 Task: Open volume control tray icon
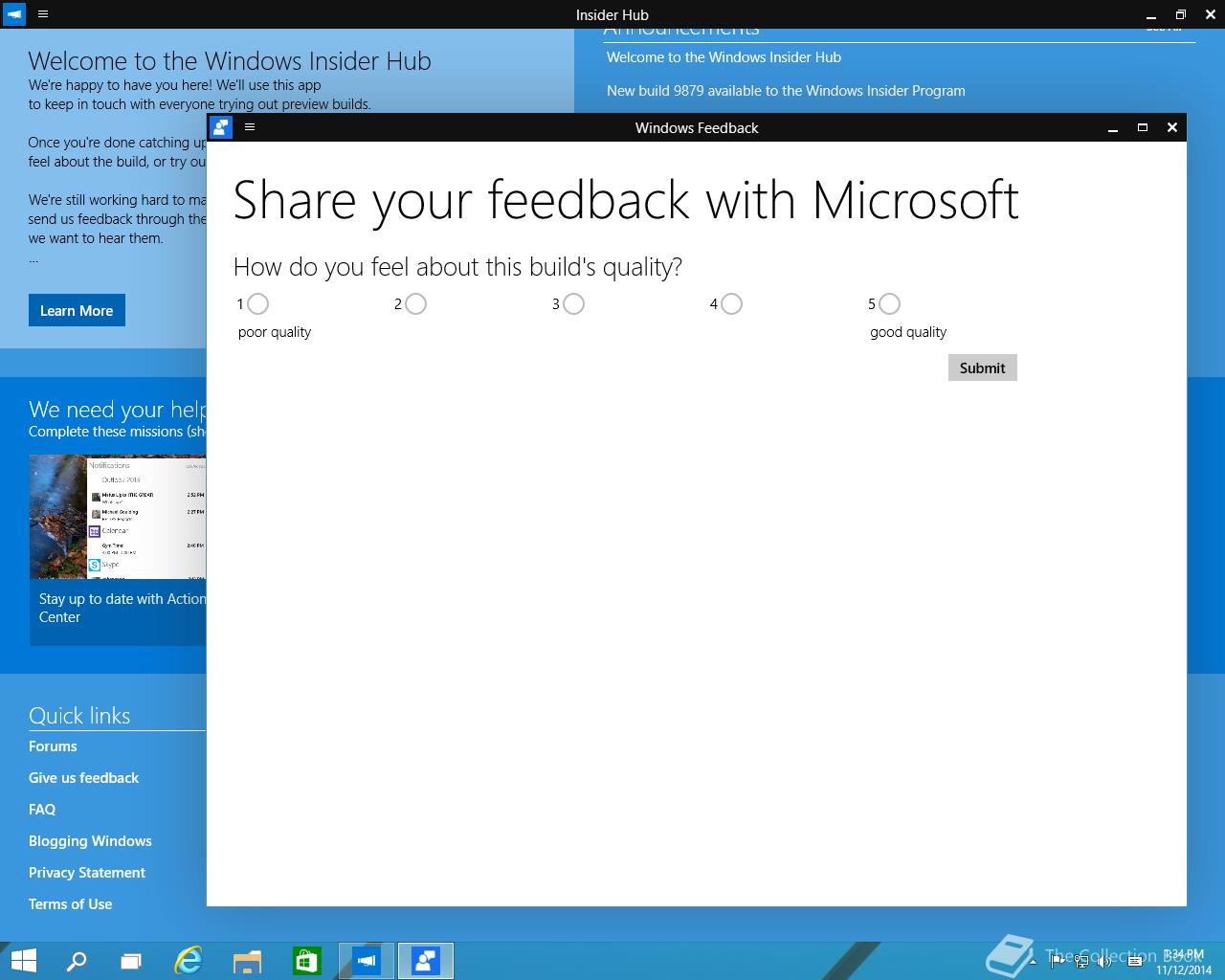click(1104, 962)
